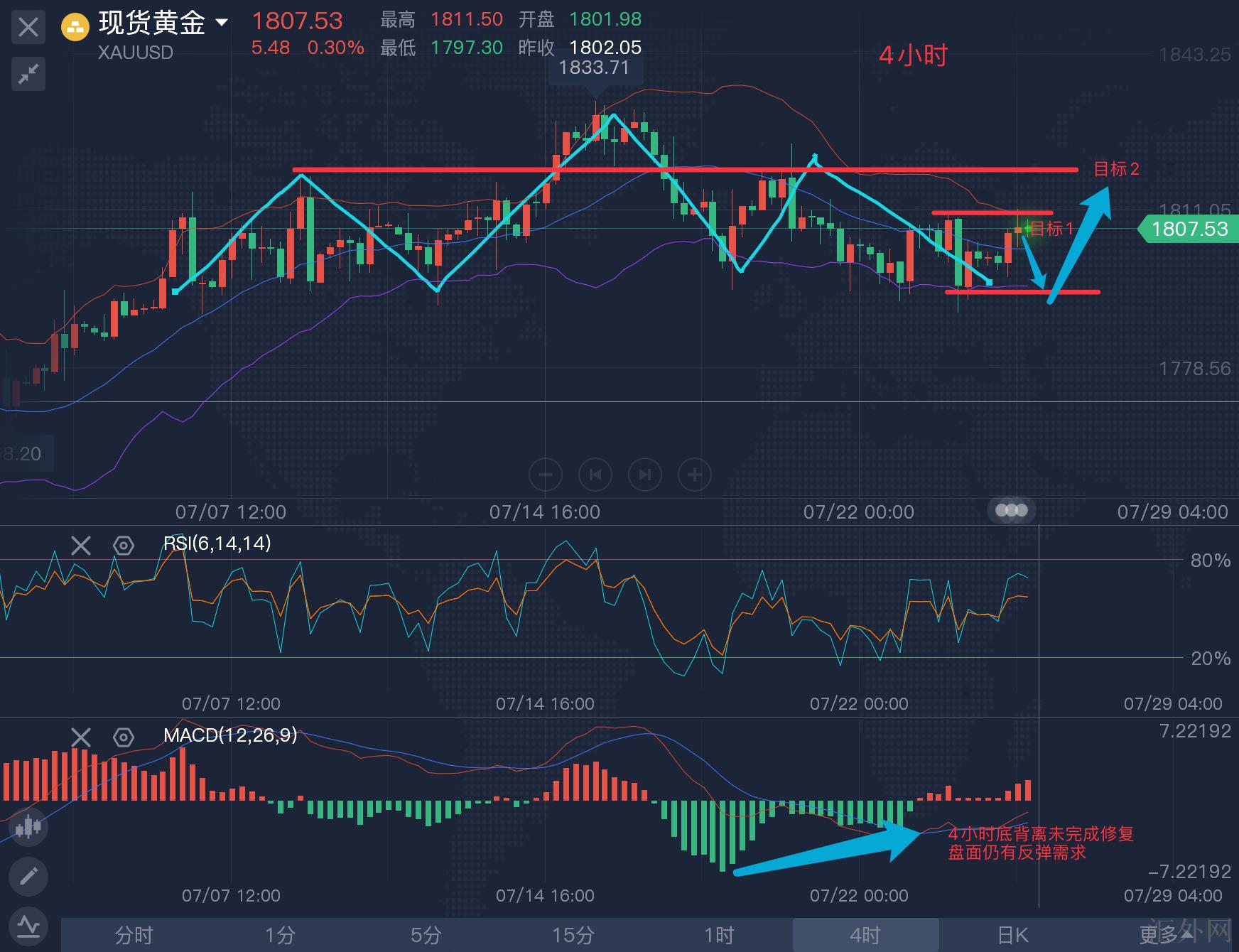Zoom out chart with minus button

coord(546,475)
